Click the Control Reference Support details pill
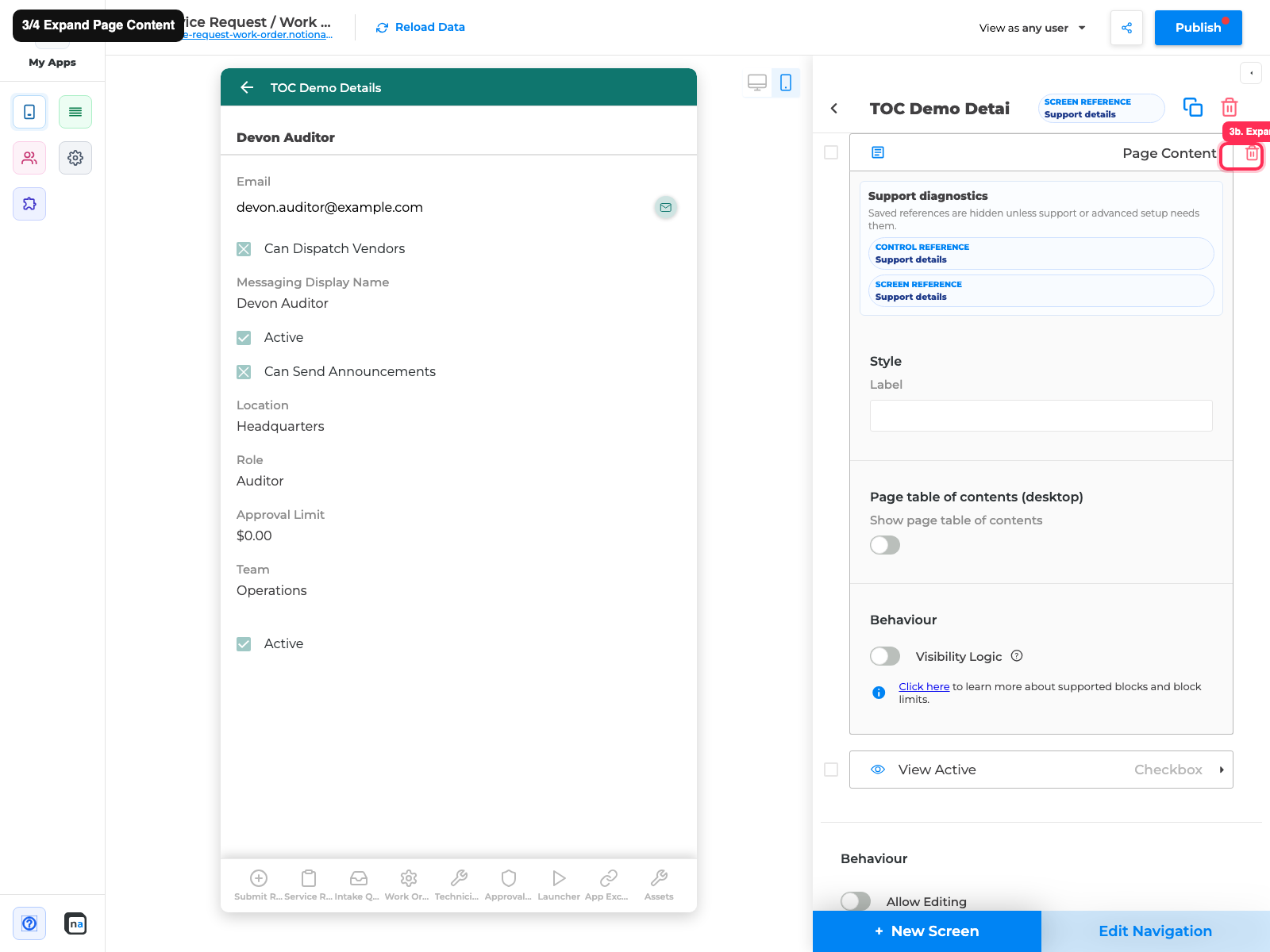1270x952 pixels. pos(1041,254)
